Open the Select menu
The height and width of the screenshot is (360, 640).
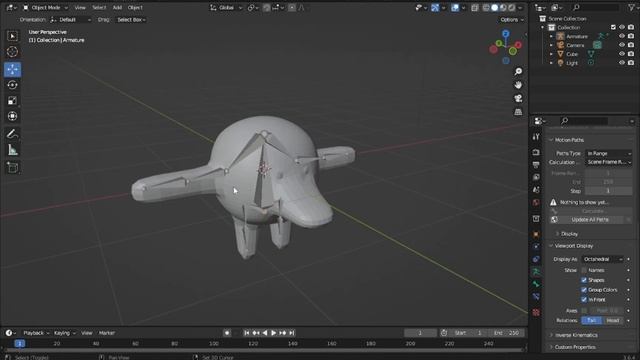[99, 7]
